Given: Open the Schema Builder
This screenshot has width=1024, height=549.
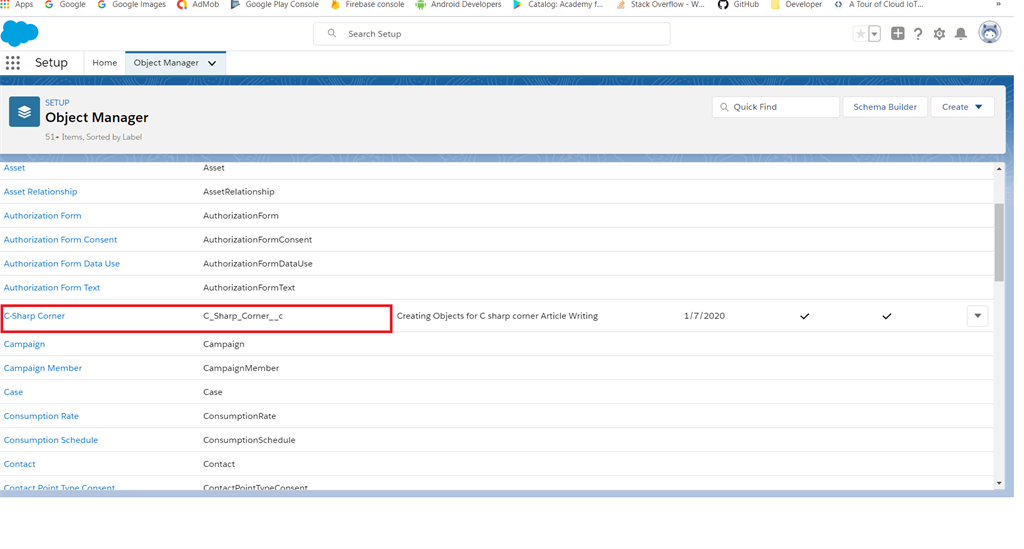Looking at the screenshot, I should [x=885, y=107].
